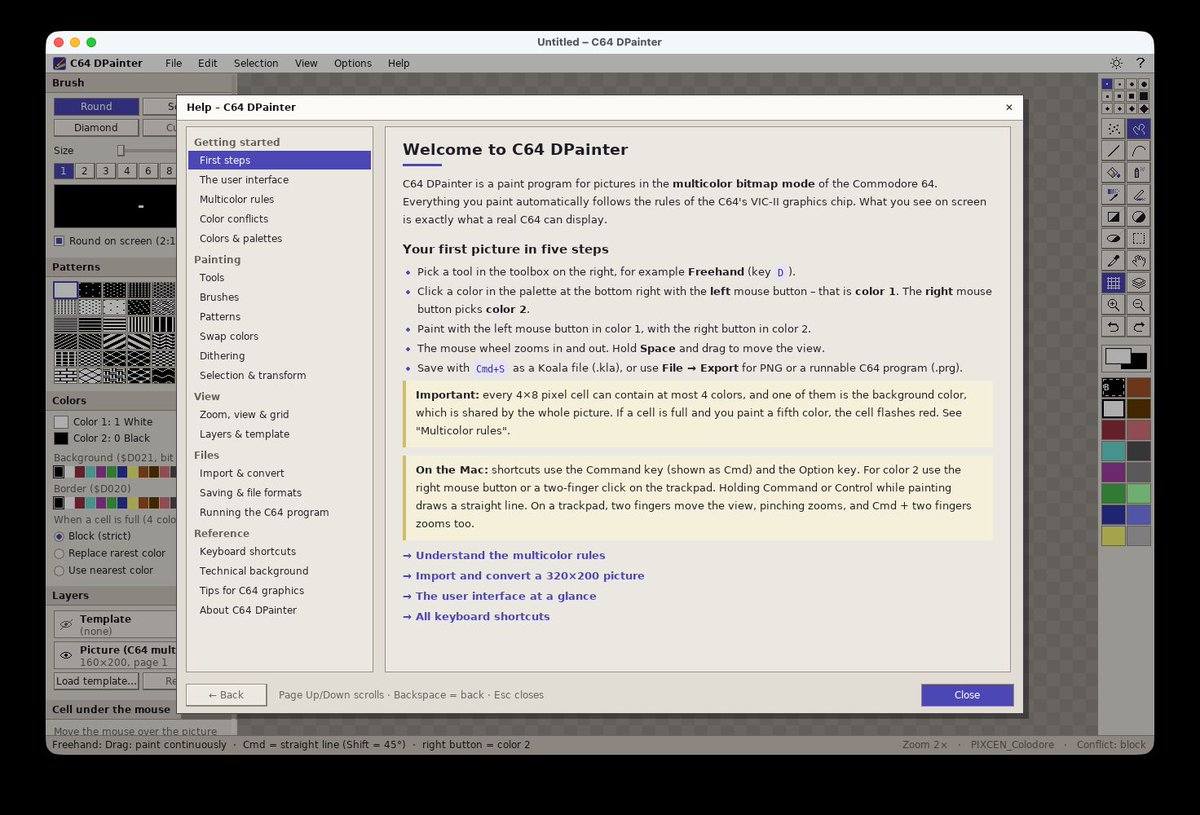This screenshot has height=815, width=1200.
Task: Adjust the brush Size slider handle
Action: point(121,150)
